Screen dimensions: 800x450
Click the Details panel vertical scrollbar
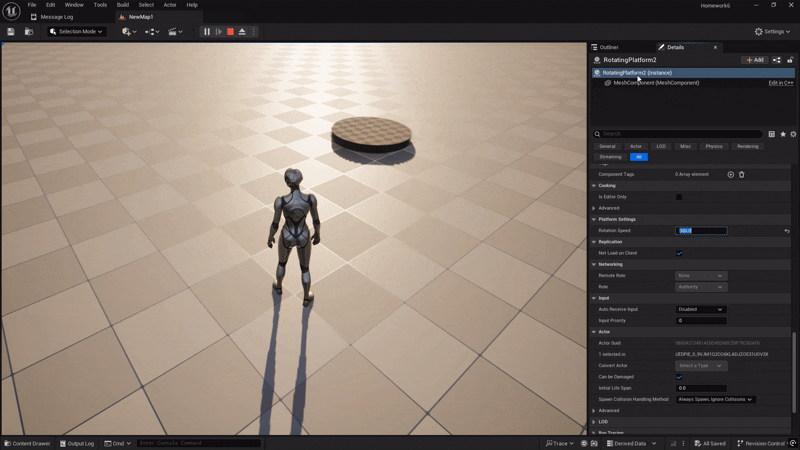[x=793, y=372]
